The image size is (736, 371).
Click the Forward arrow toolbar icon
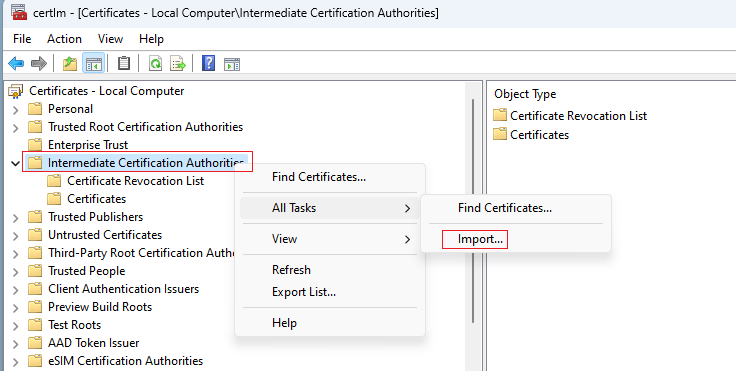(x=38, y=63)
